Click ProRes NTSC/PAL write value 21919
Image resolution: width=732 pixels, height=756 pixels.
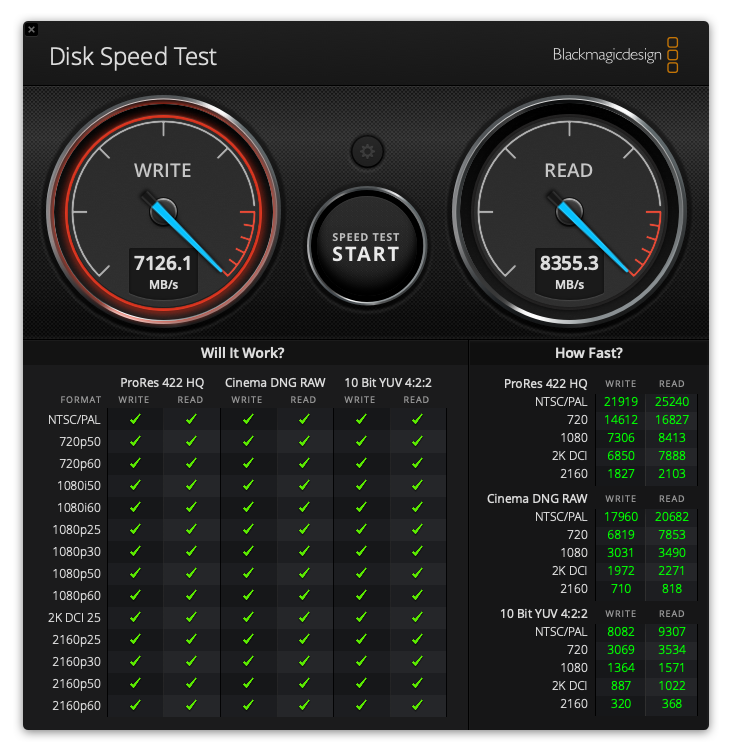point(621,402)
